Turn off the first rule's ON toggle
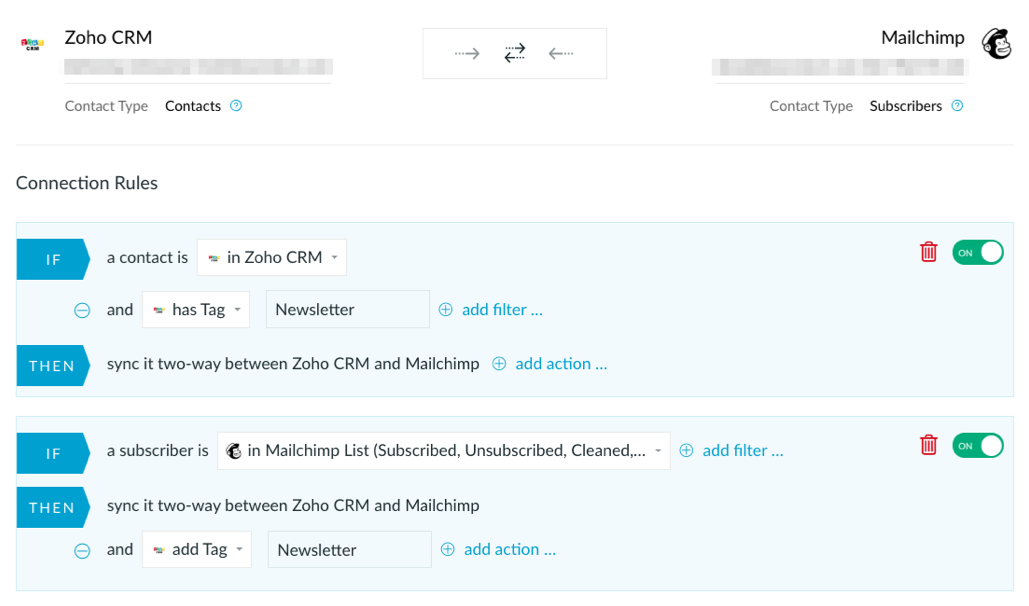1029x606 pixels. (x=978, y=252)
